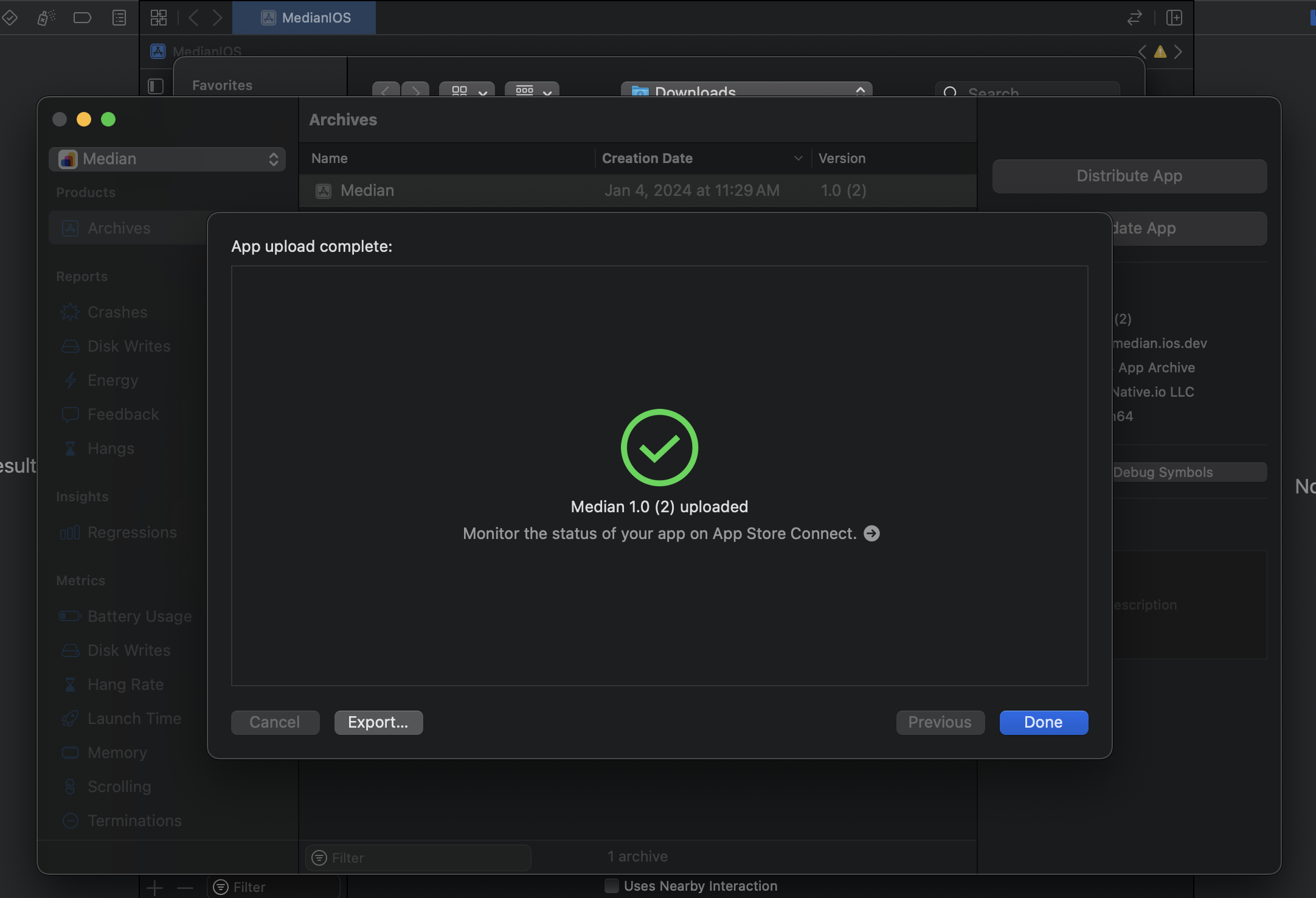Open App Store Connect arrow link

point(871,534)
